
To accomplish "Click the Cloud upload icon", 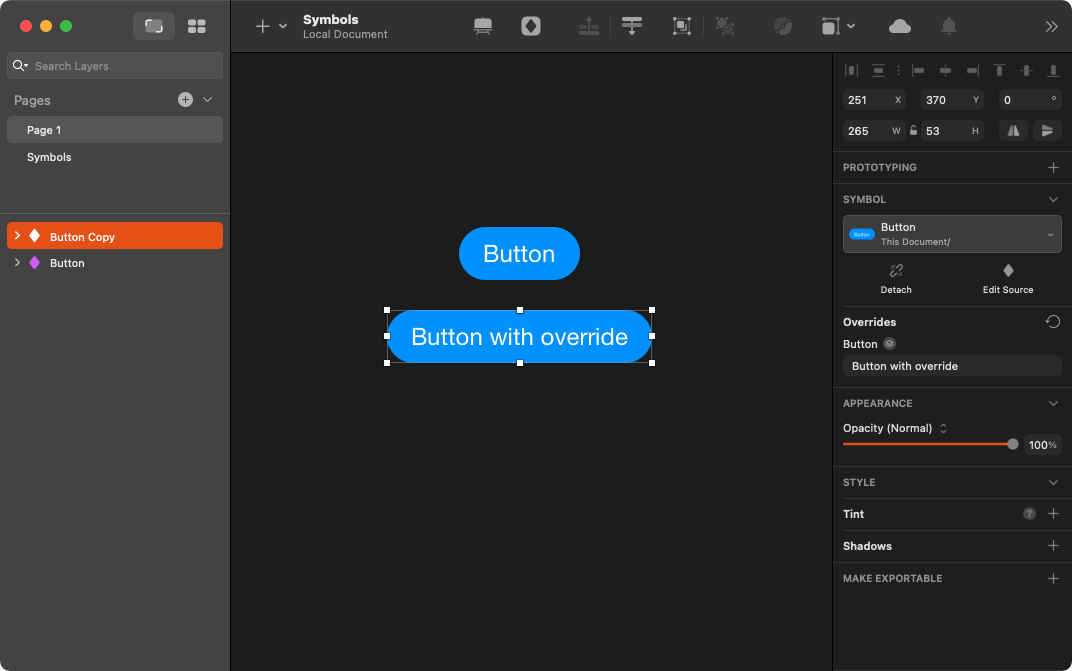I will pyautogui.click(x=900, y=26).
